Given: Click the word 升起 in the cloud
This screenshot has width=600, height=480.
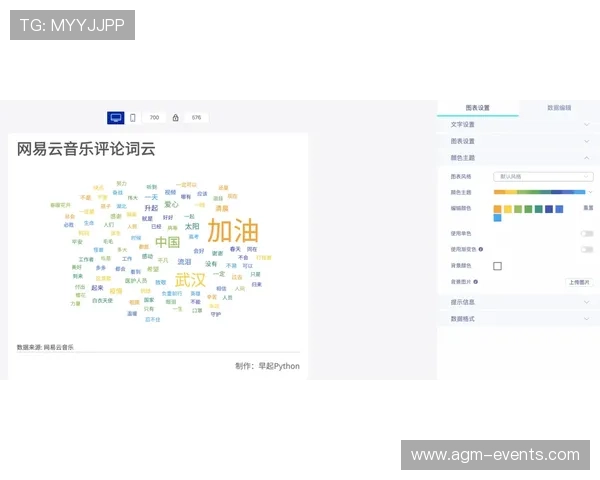Looking at the screenshot, I should pyautogui.click(x=151, y=208).
